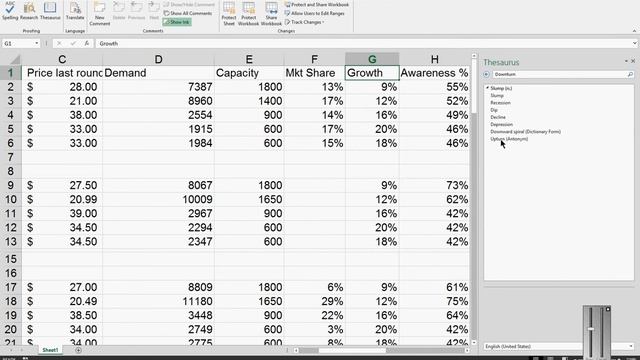The height and width of the screenshot is (360, 640).
Task: Click the Capacity header cell
Action: [x=249, y=73]
